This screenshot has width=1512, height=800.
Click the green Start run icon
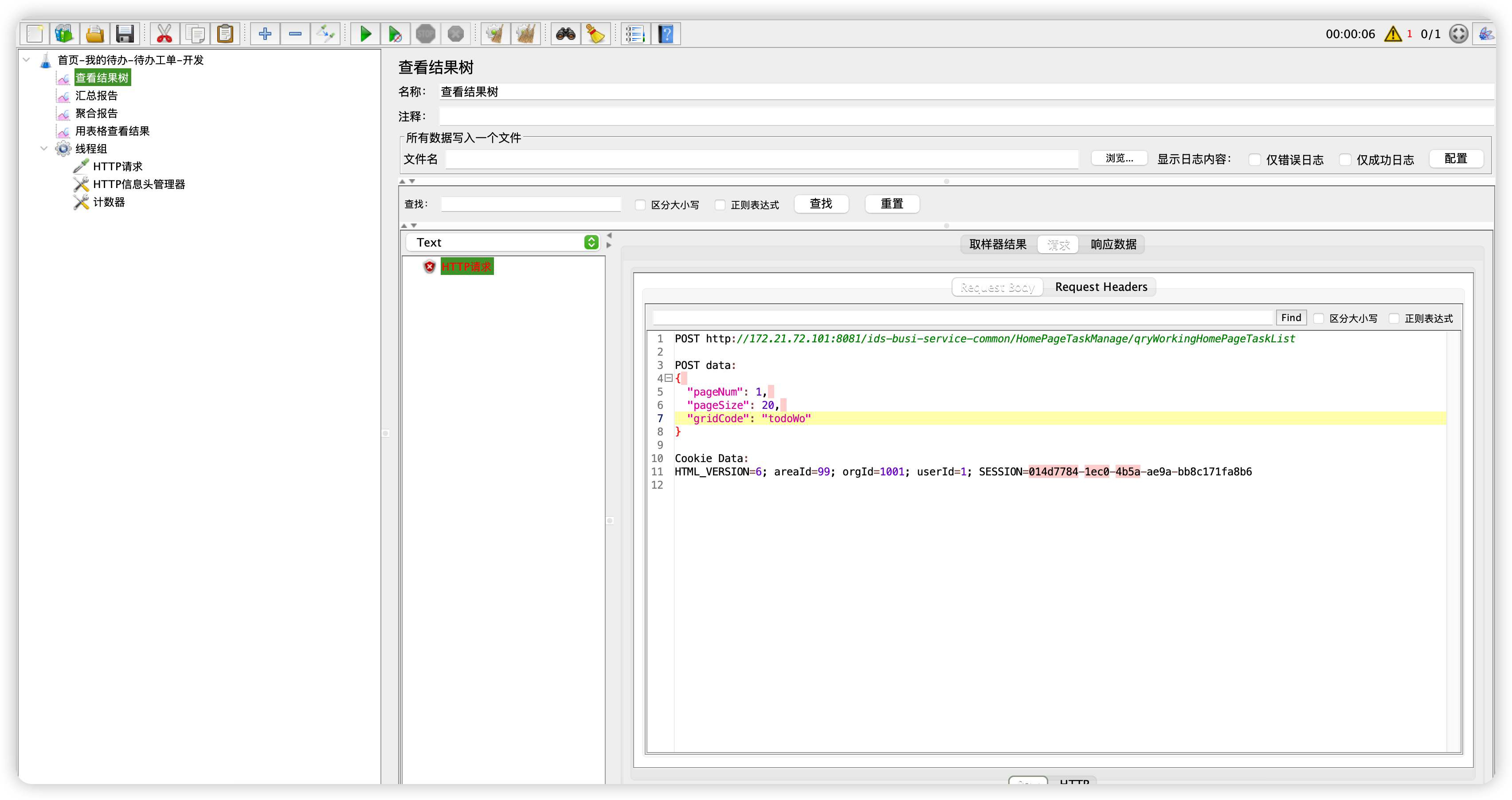(365, 34)
